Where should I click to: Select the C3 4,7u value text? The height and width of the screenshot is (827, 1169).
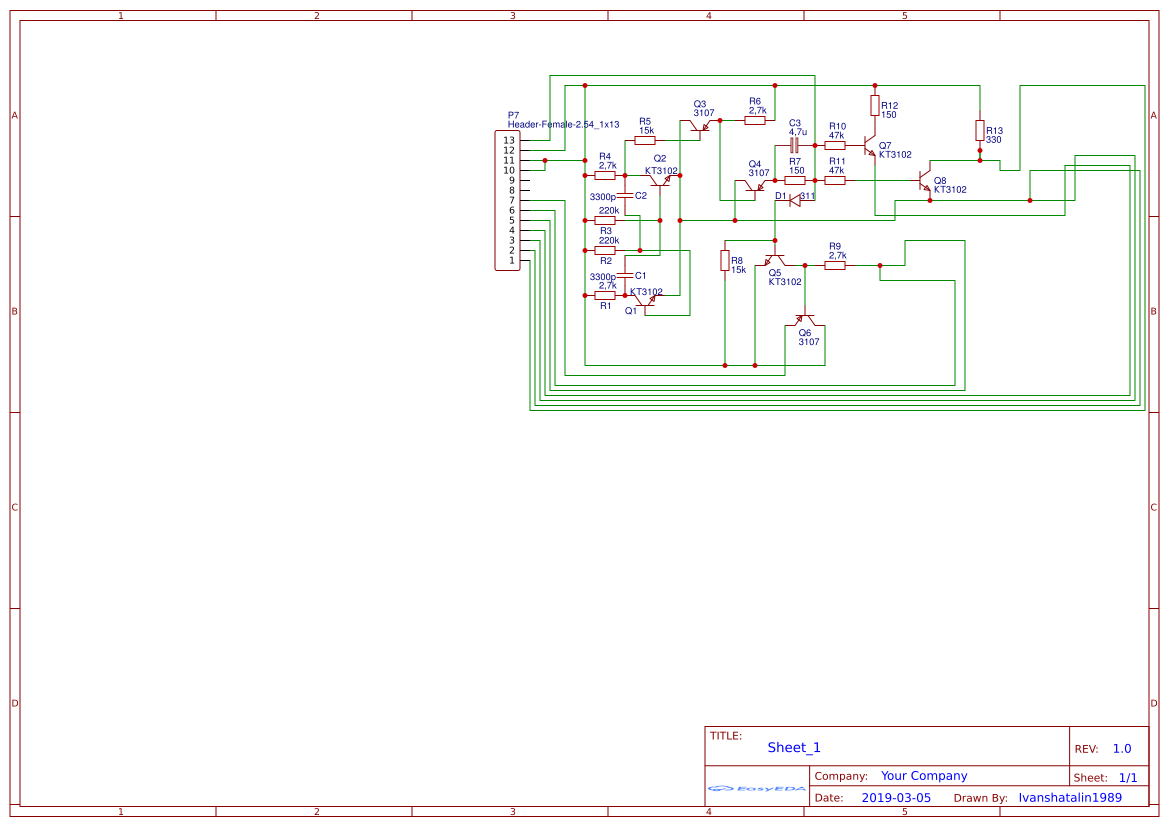point(798,132)
